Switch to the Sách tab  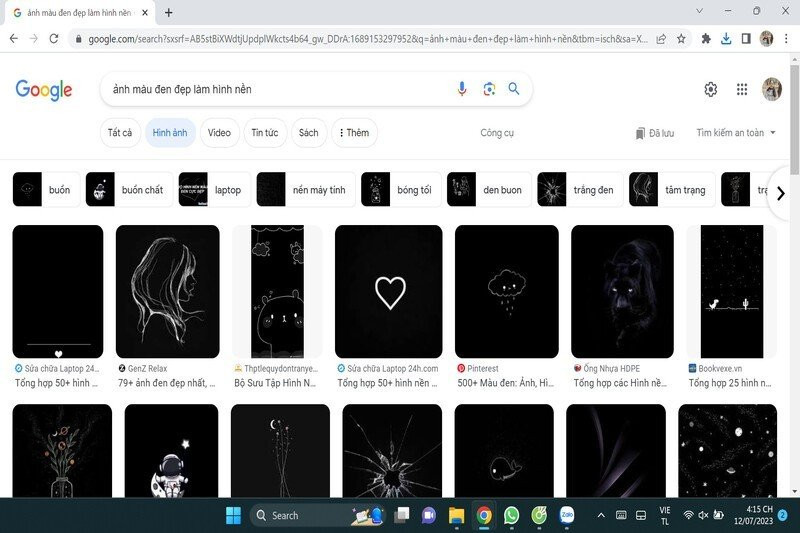(x=309, y=133)
